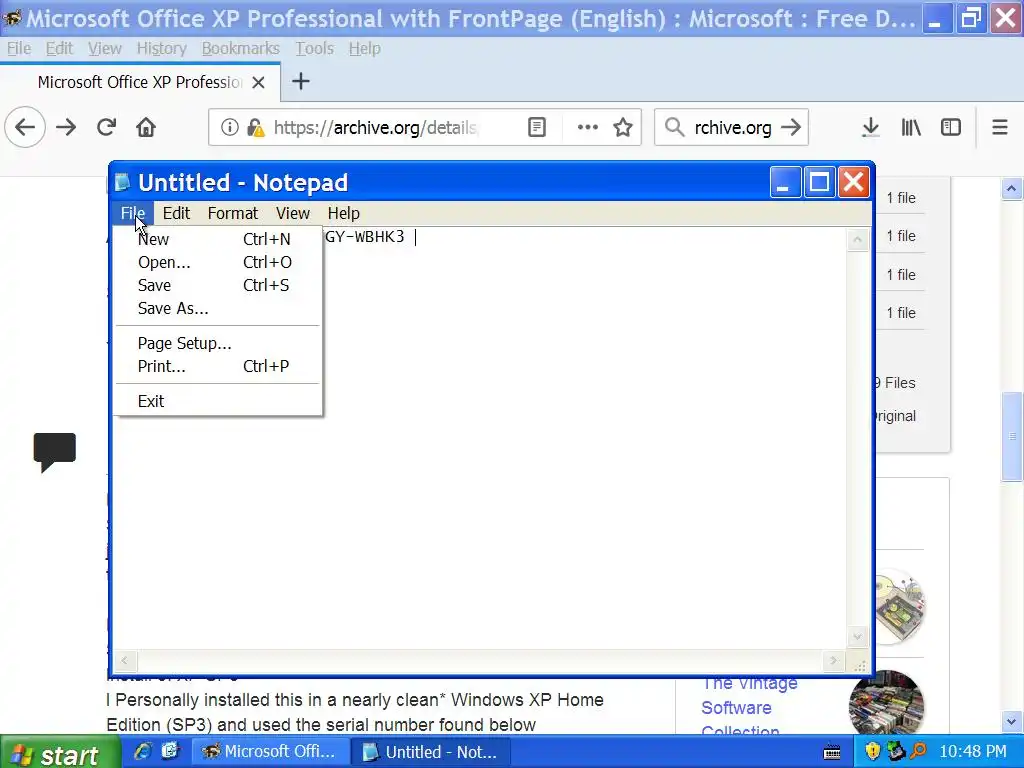
Task: Open the Notepad View menu
Action: 293,213
